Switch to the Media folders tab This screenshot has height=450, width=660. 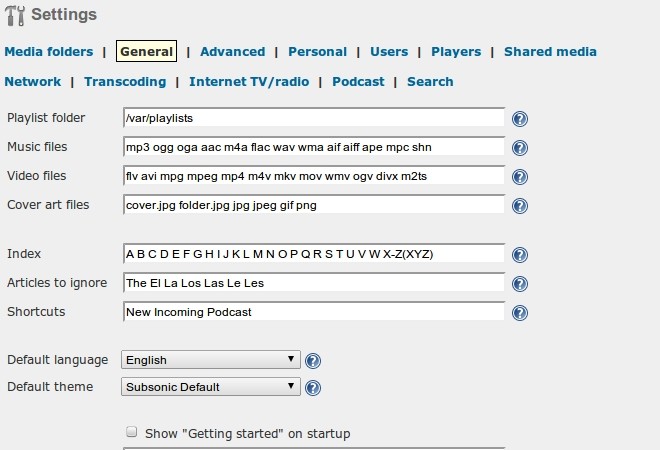(x=48, y=52)
